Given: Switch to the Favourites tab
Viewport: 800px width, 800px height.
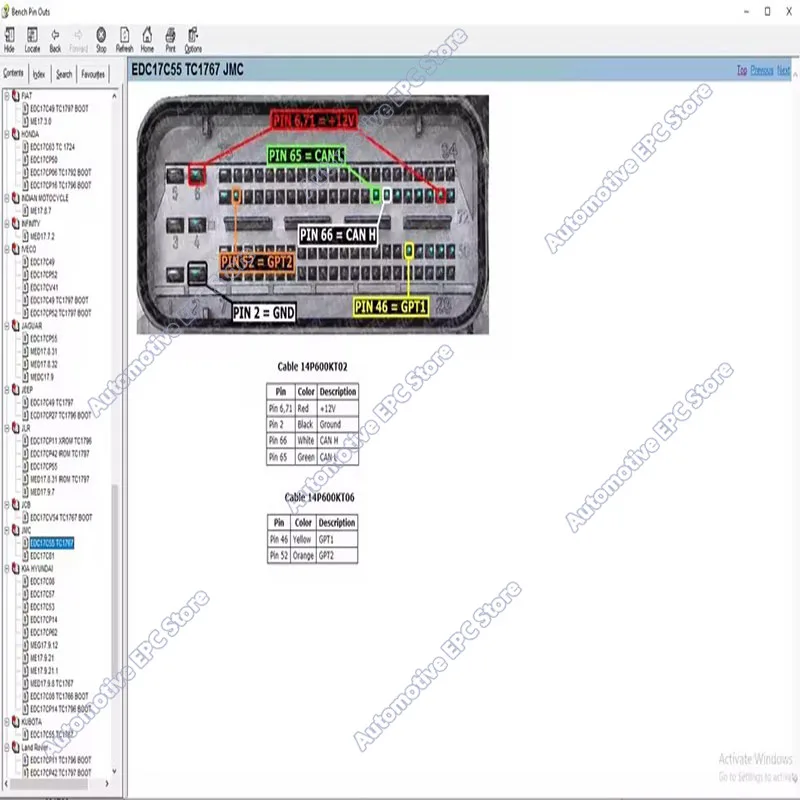Looking at the screenshot, I should [93, 74].
